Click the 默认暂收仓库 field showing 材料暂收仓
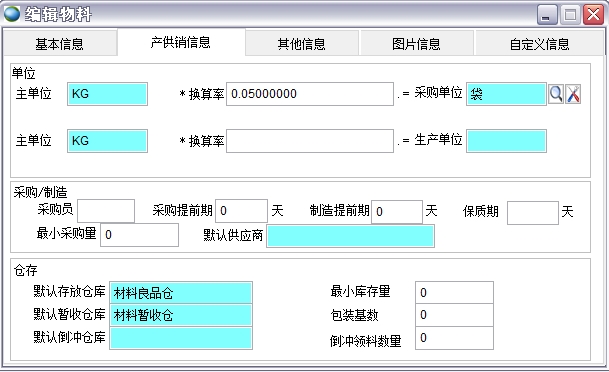Viewport: 609px width, 372px height. coord(181,315)
